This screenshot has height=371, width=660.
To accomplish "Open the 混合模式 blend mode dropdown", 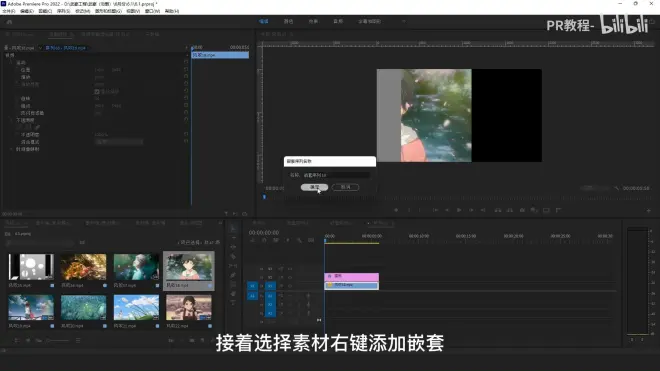I will coord(119,142).
